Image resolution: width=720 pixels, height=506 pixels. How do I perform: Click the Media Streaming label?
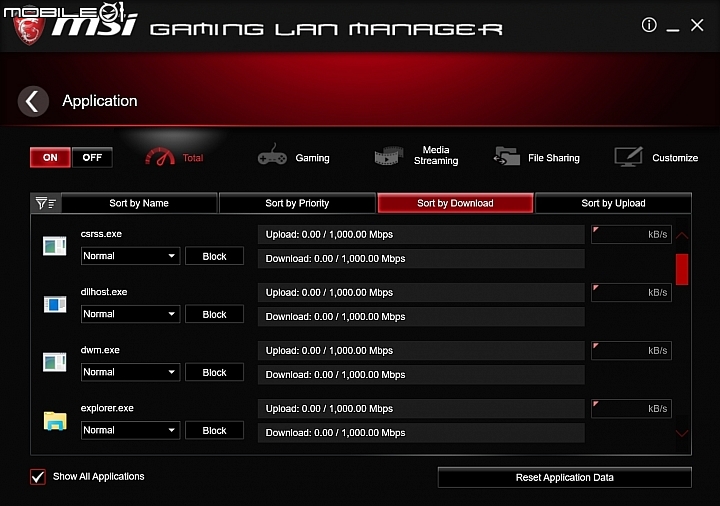coord(436,155)
